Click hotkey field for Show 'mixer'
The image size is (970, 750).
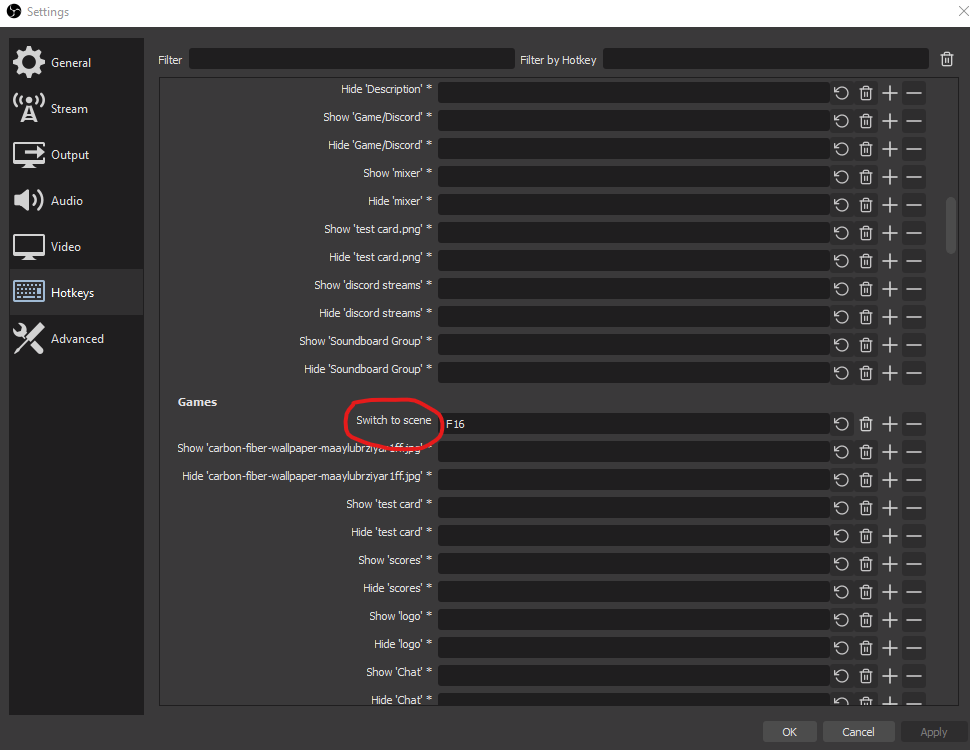[633, 177]
